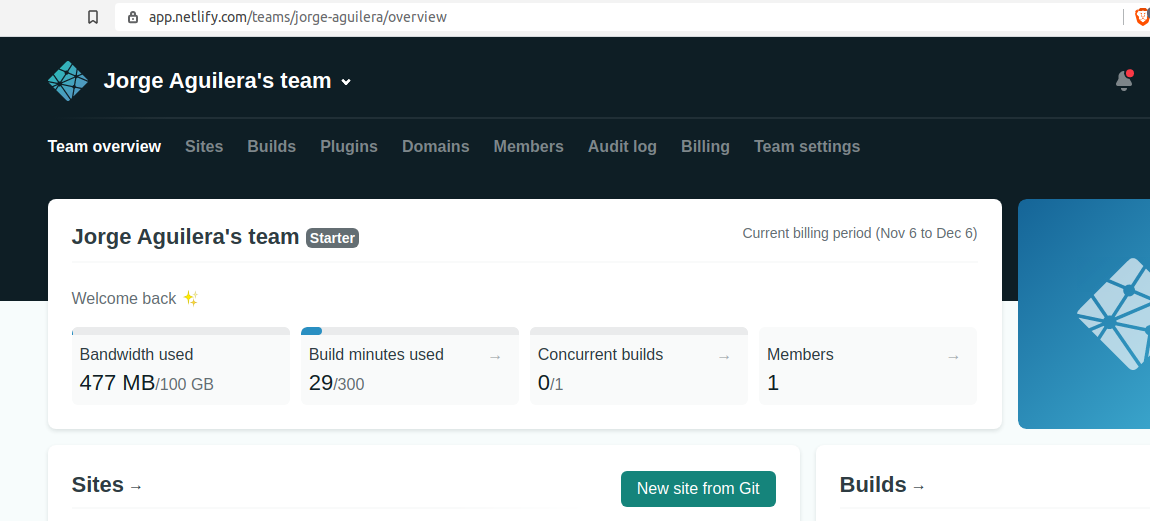1150x521 pixels.
Task: Click the 29/300 build minutes value
Action: coord(337,383)
